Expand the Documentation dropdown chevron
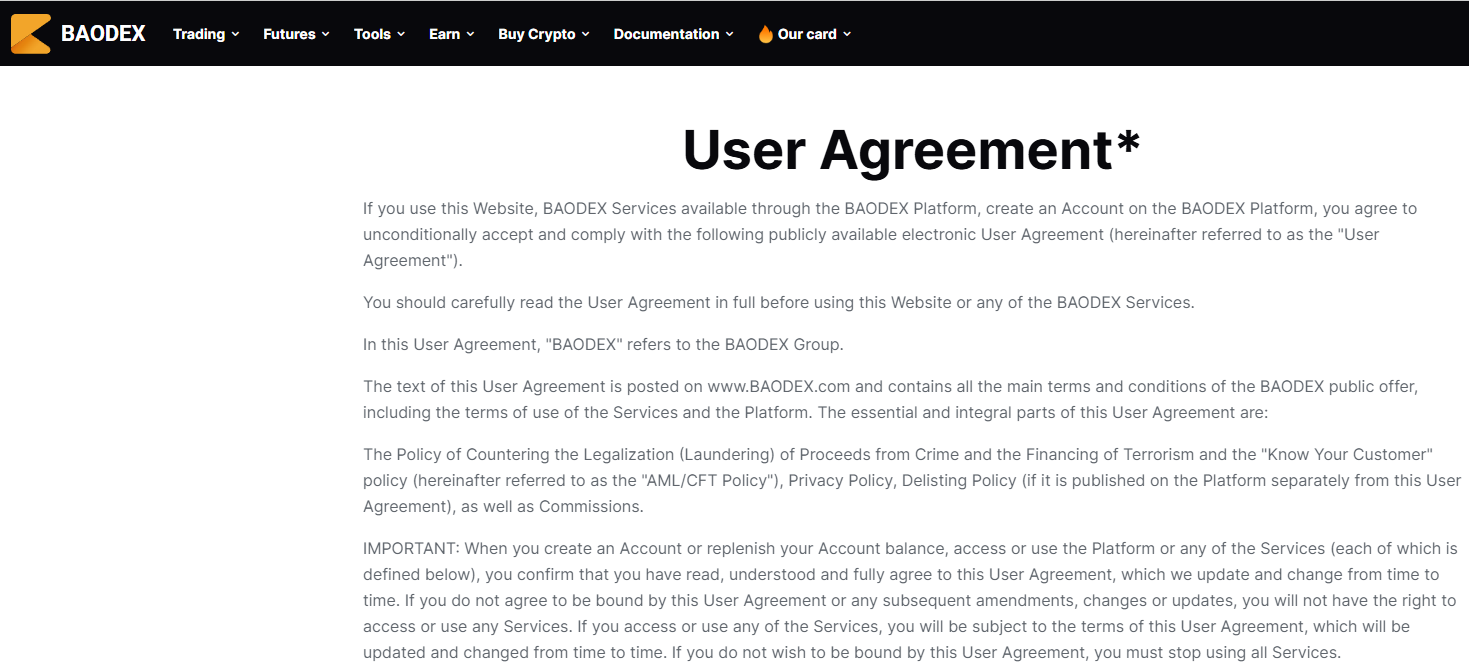Screen dimensions: 1469x665 (731, 34)
